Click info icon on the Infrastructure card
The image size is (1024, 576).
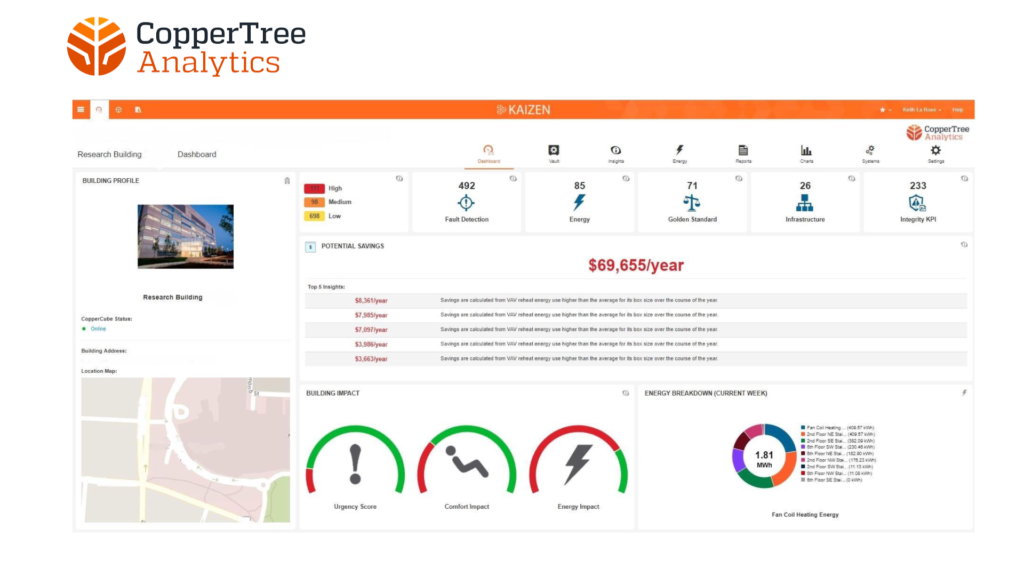coord(852,178)
